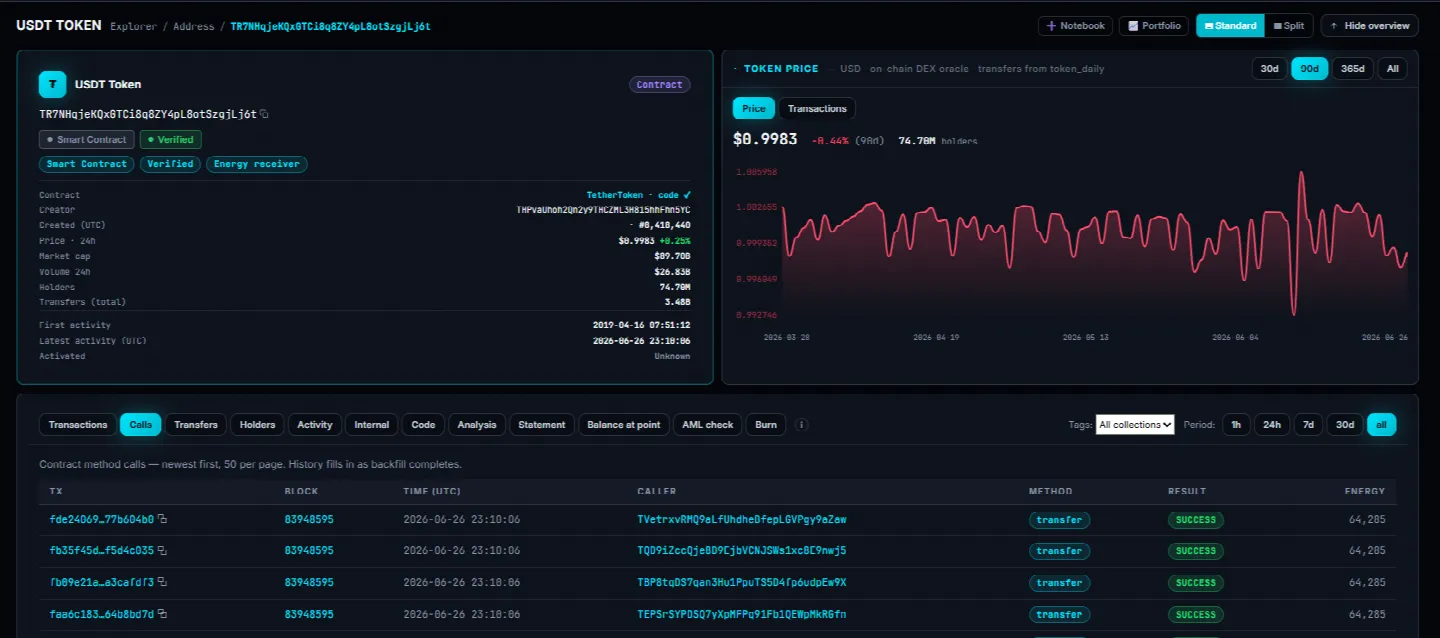Click the info icon beside the Burn tab

pyautogui.click(x=801, y=425)
